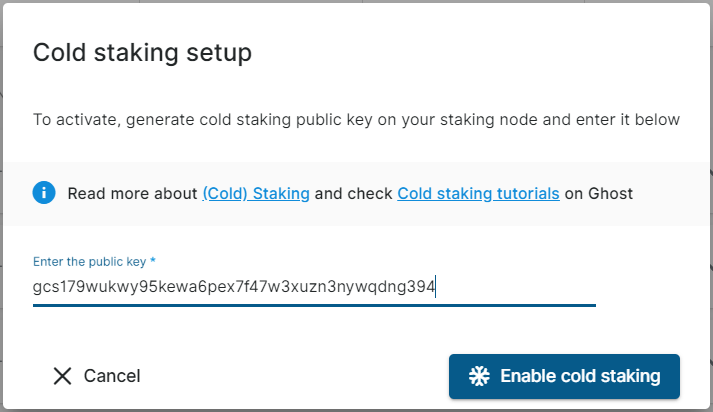Place cursor at end of the public key
Image resolution: width=713 pixels, height=412 pixels.
[x=436, y=287]
